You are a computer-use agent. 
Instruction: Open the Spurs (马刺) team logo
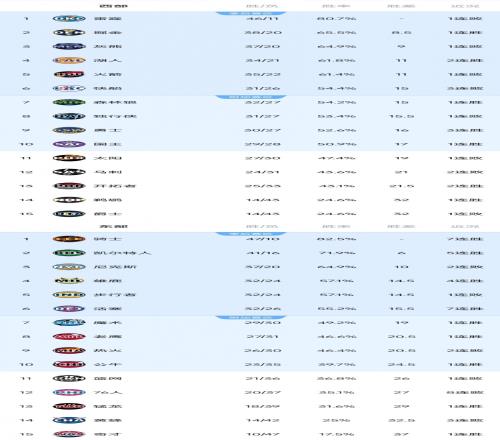click(69, 172)
